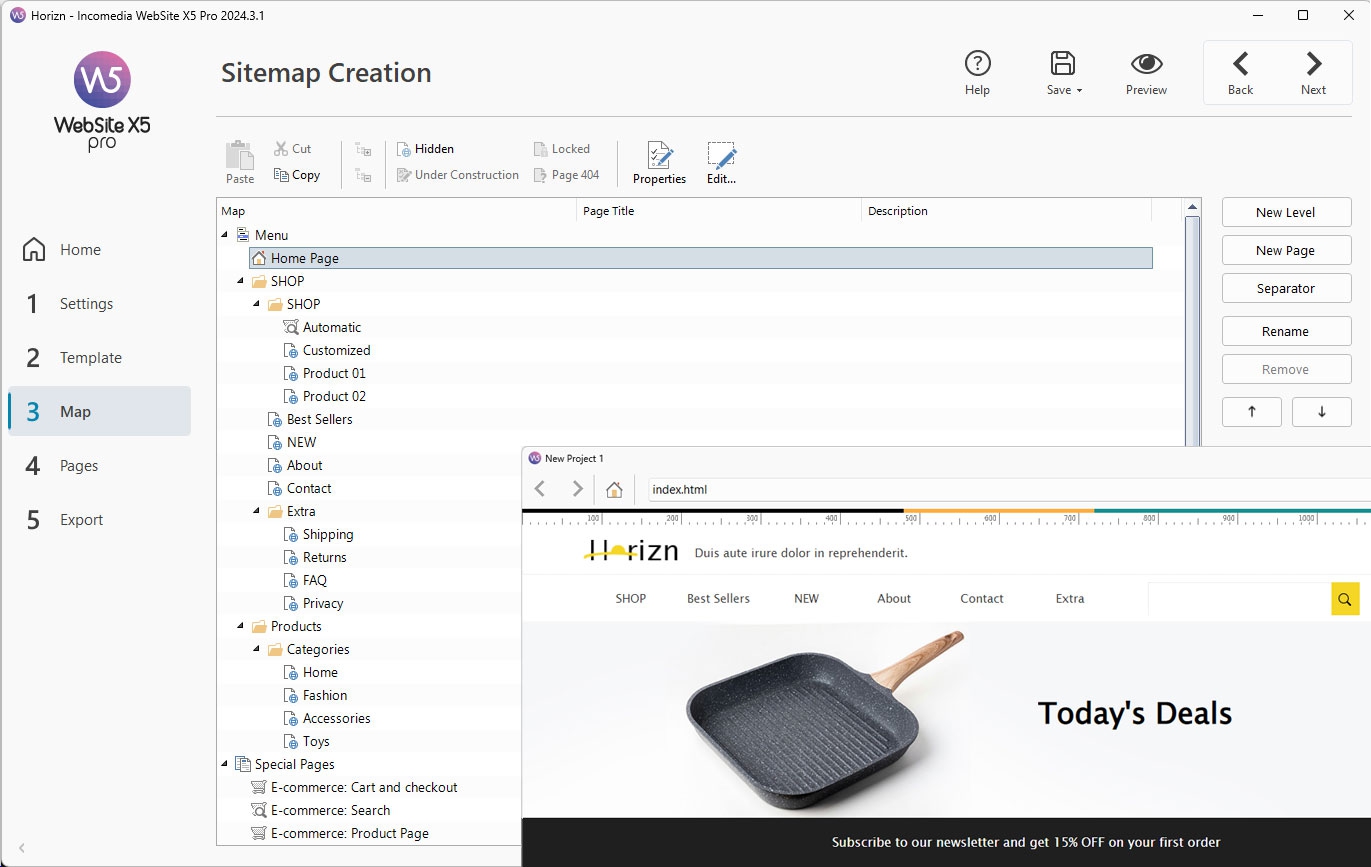Open step 2 Template in sidebar
Viewport: 1371px width, 867px height.
pyautogui.click(x=90, y=358)
